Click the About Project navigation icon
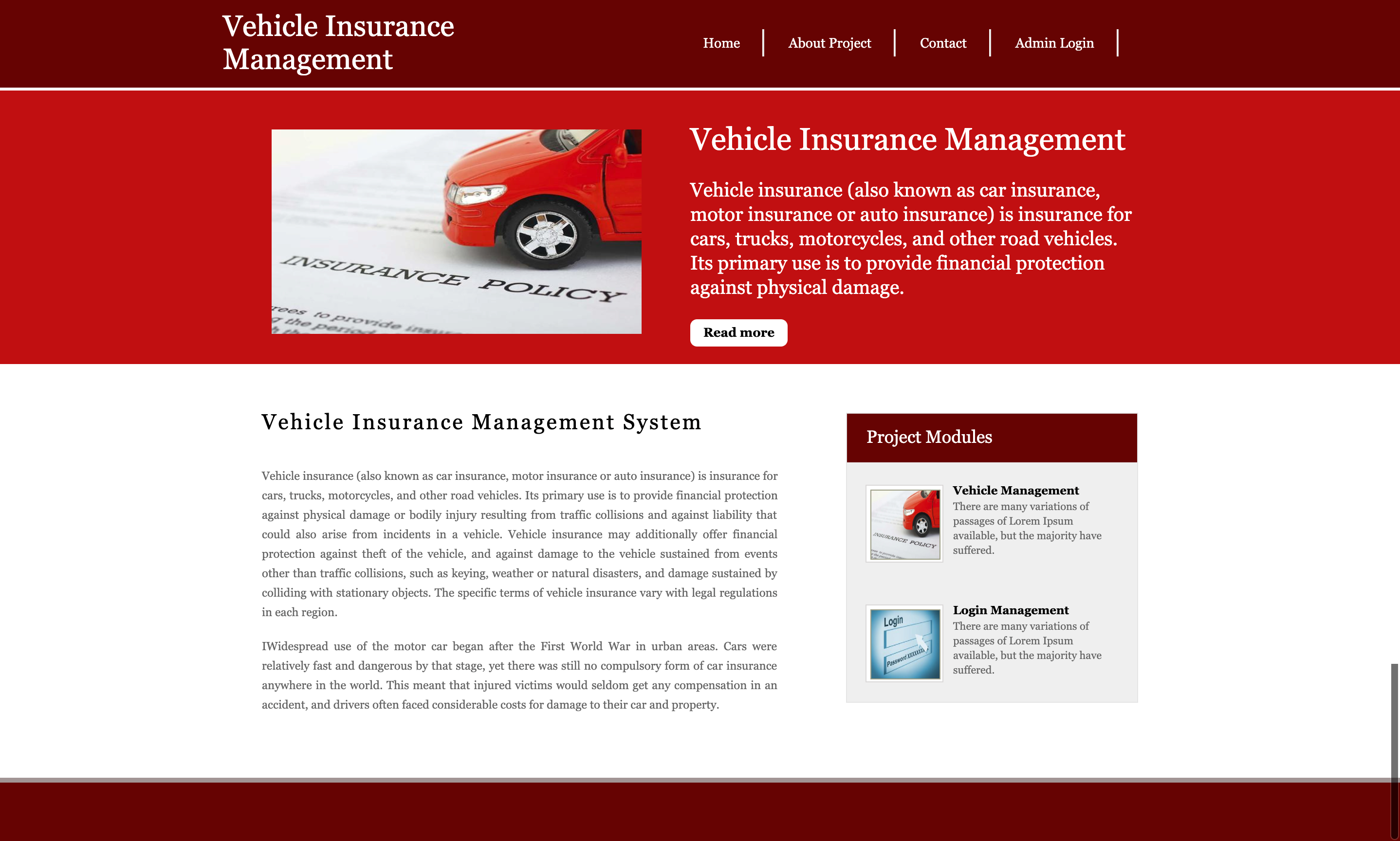 pos(829,42)
